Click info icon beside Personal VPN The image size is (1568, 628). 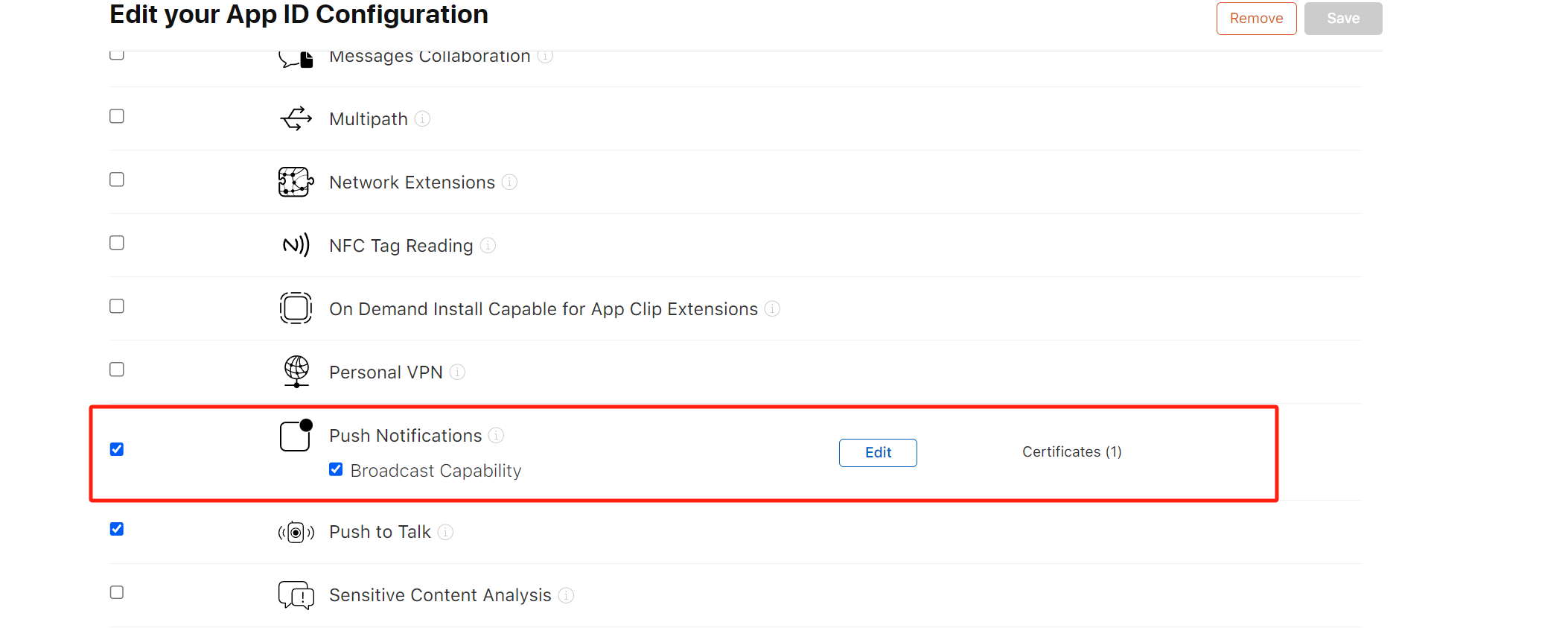457,372
